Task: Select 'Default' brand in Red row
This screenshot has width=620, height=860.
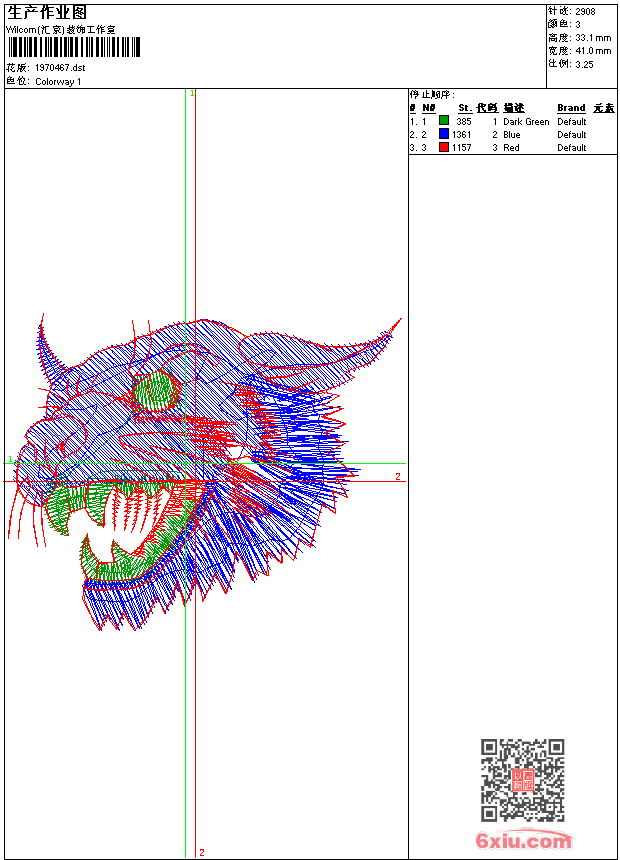Action: coord(571,148)
